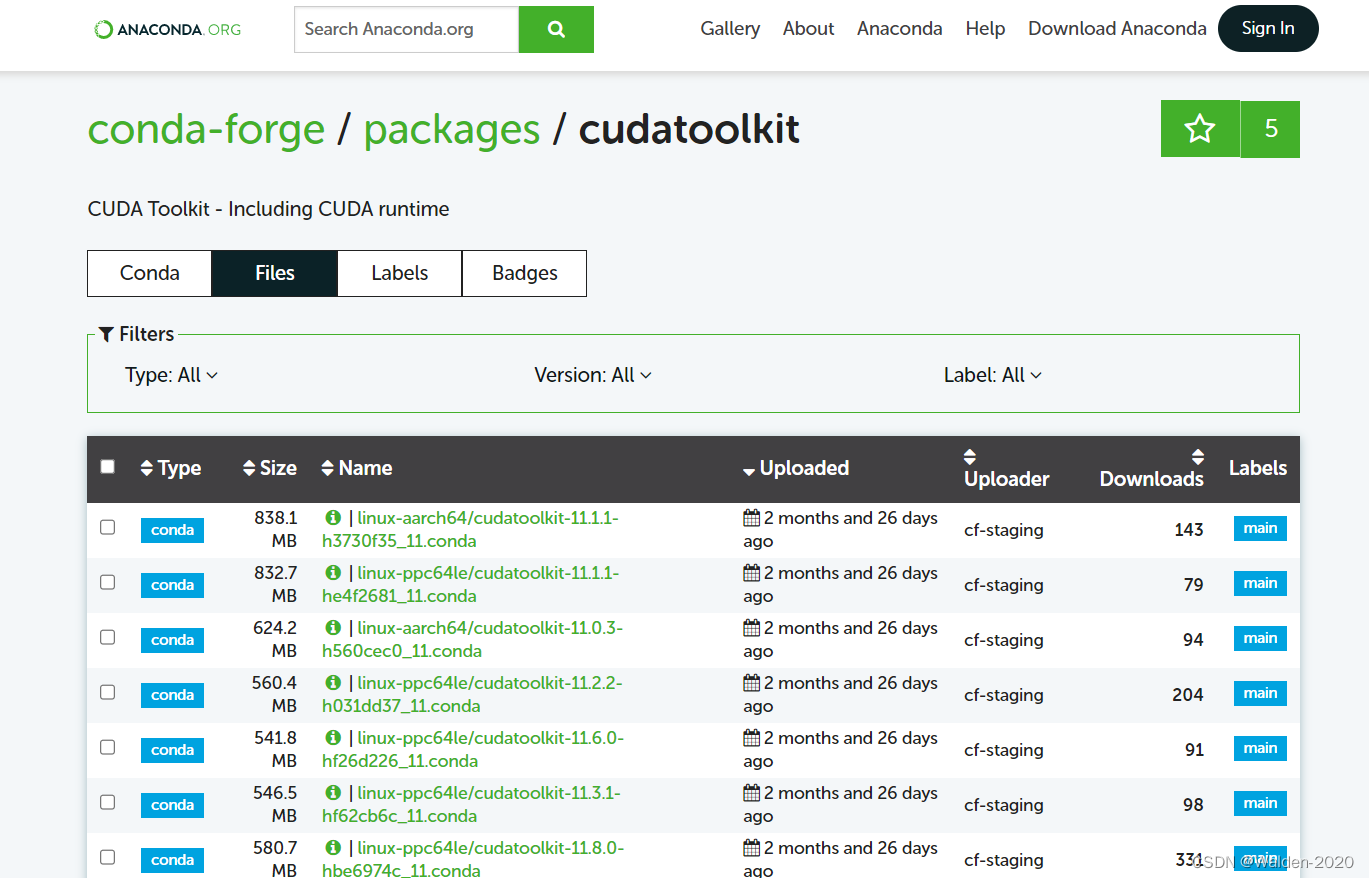
Task: Check the box for the 838.1 MB file
Action: pyautogui.click(x=108, y=527)
